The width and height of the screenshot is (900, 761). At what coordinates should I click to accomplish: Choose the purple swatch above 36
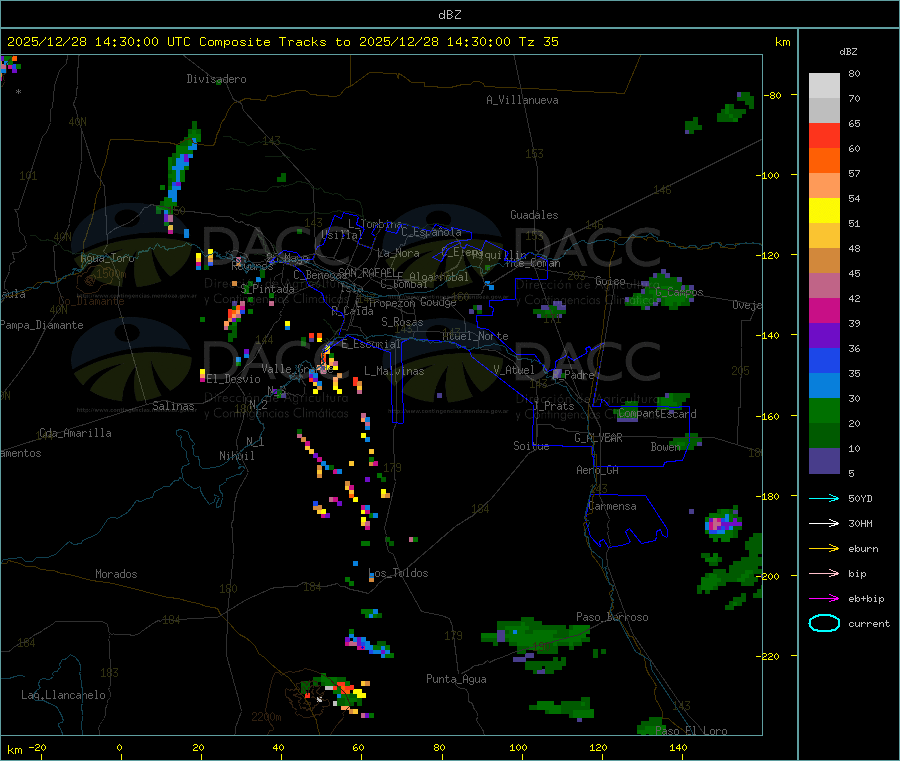(x=824, y=336)
